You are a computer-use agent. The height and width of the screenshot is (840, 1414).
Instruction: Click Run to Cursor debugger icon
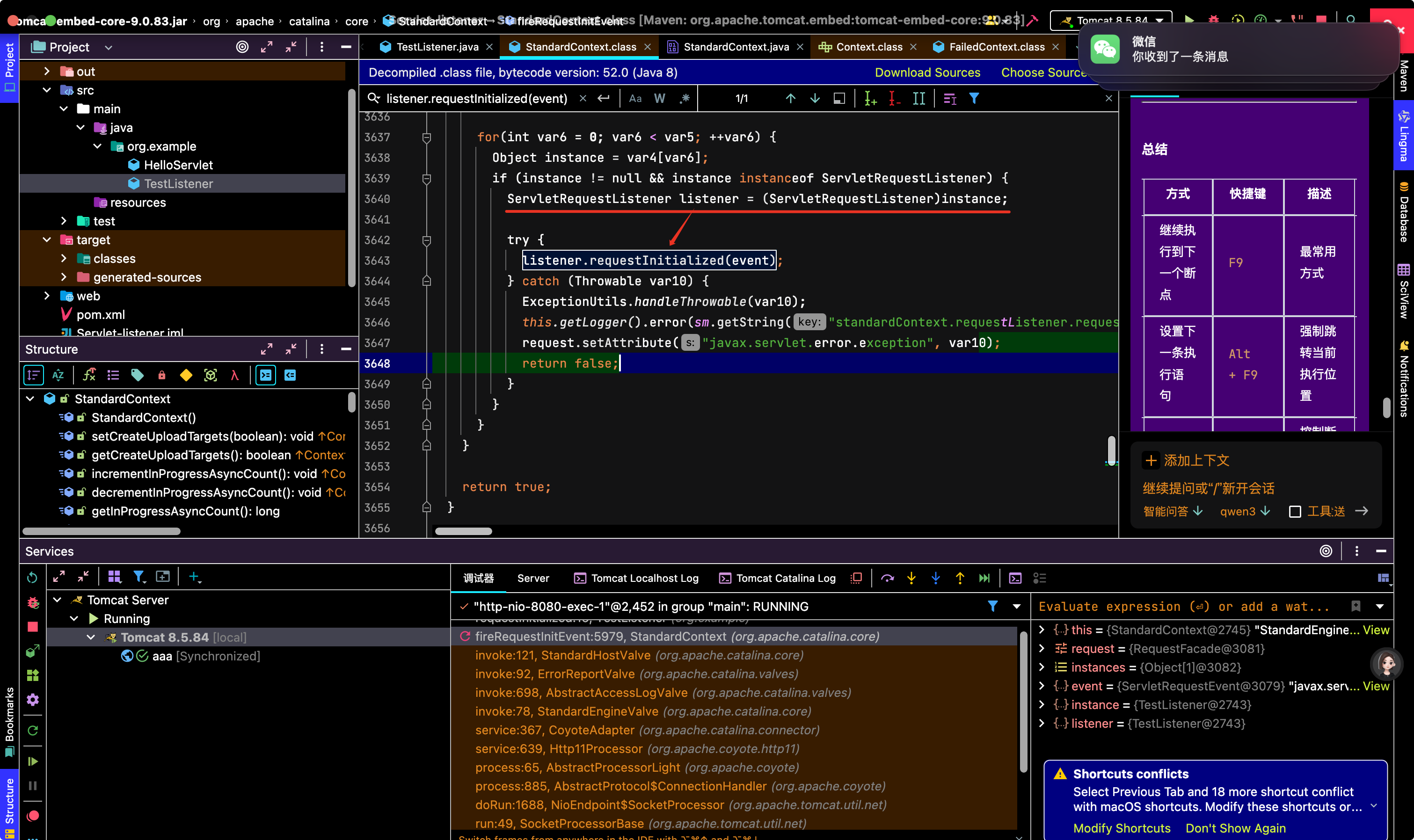pyautogui.click(x=984, y=578)
